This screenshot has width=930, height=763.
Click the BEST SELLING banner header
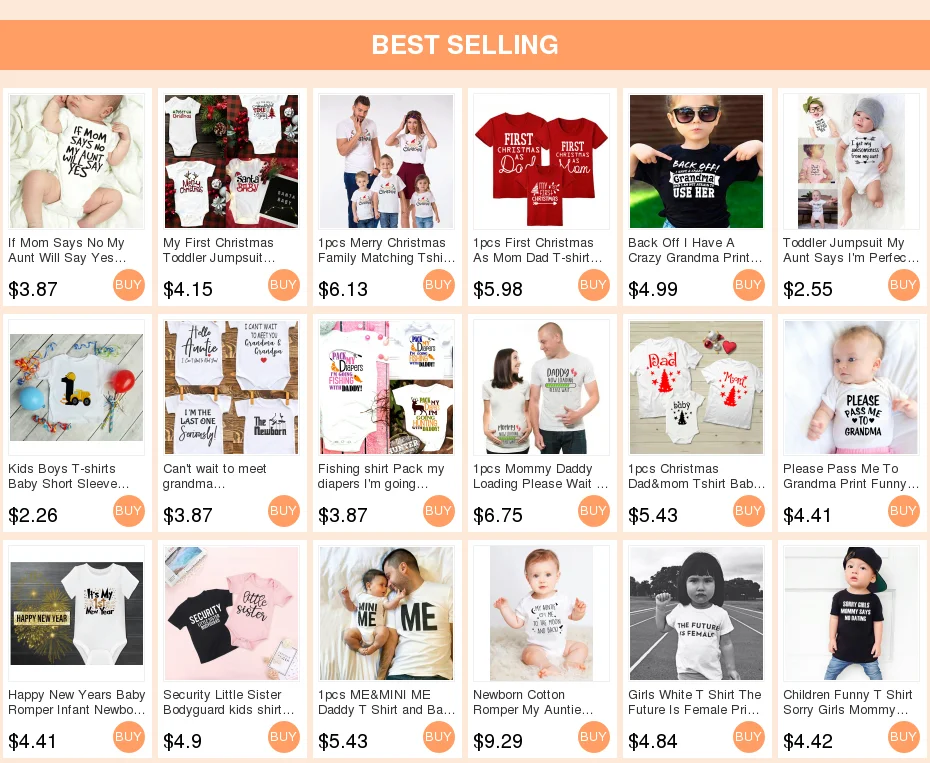click(465, 45)
